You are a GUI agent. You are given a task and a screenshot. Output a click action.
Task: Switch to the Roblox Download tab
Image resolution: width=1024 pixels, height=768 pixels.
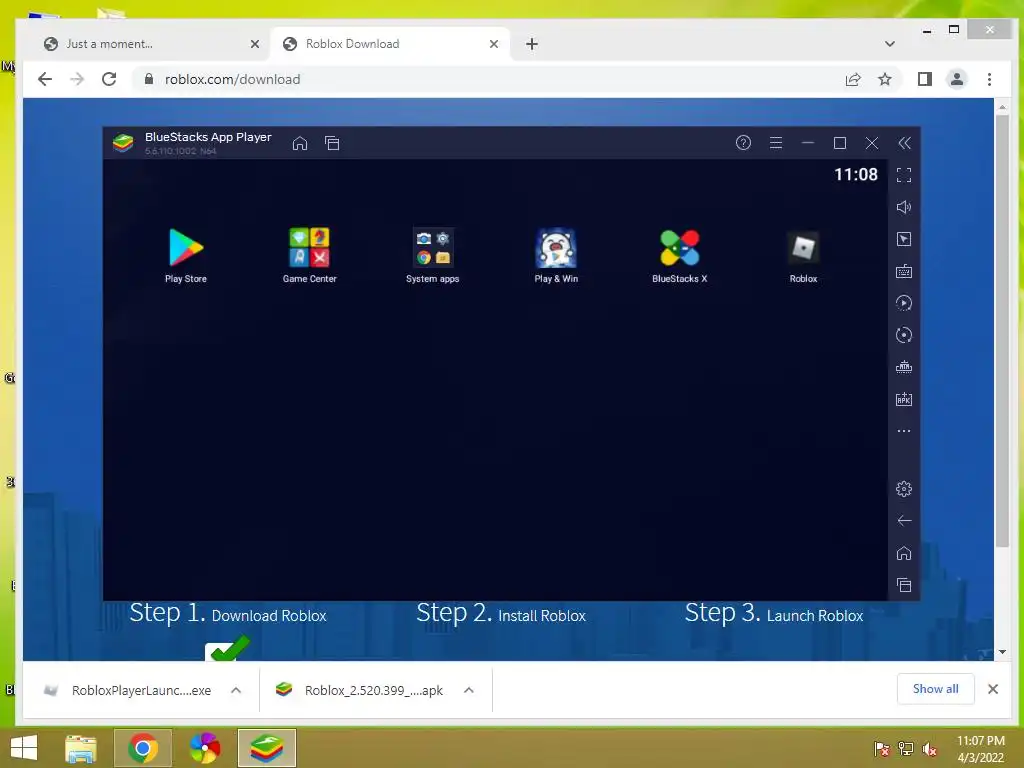point(390,44)
